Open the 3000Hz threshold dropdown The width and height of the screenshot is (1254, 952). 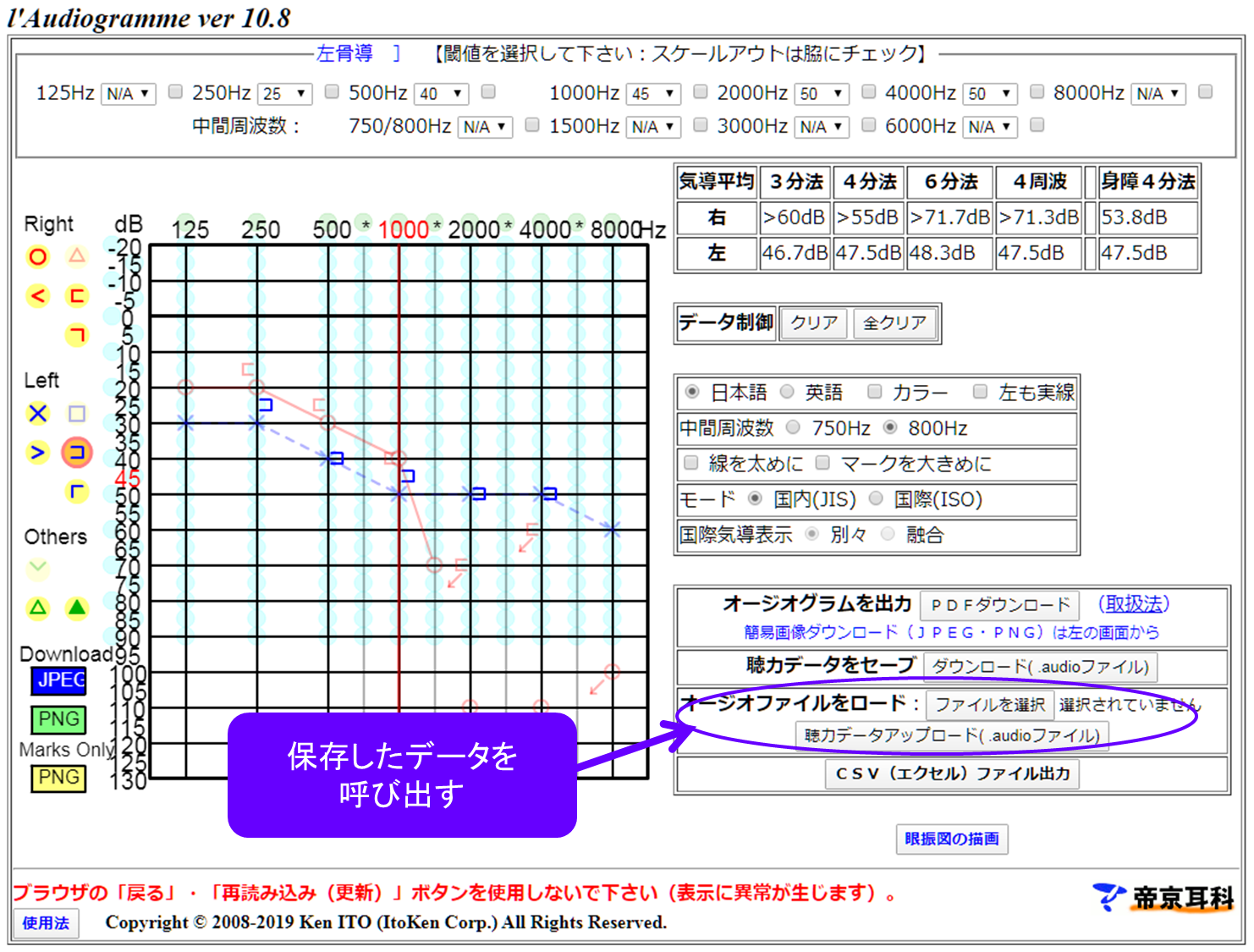[822, 127]
